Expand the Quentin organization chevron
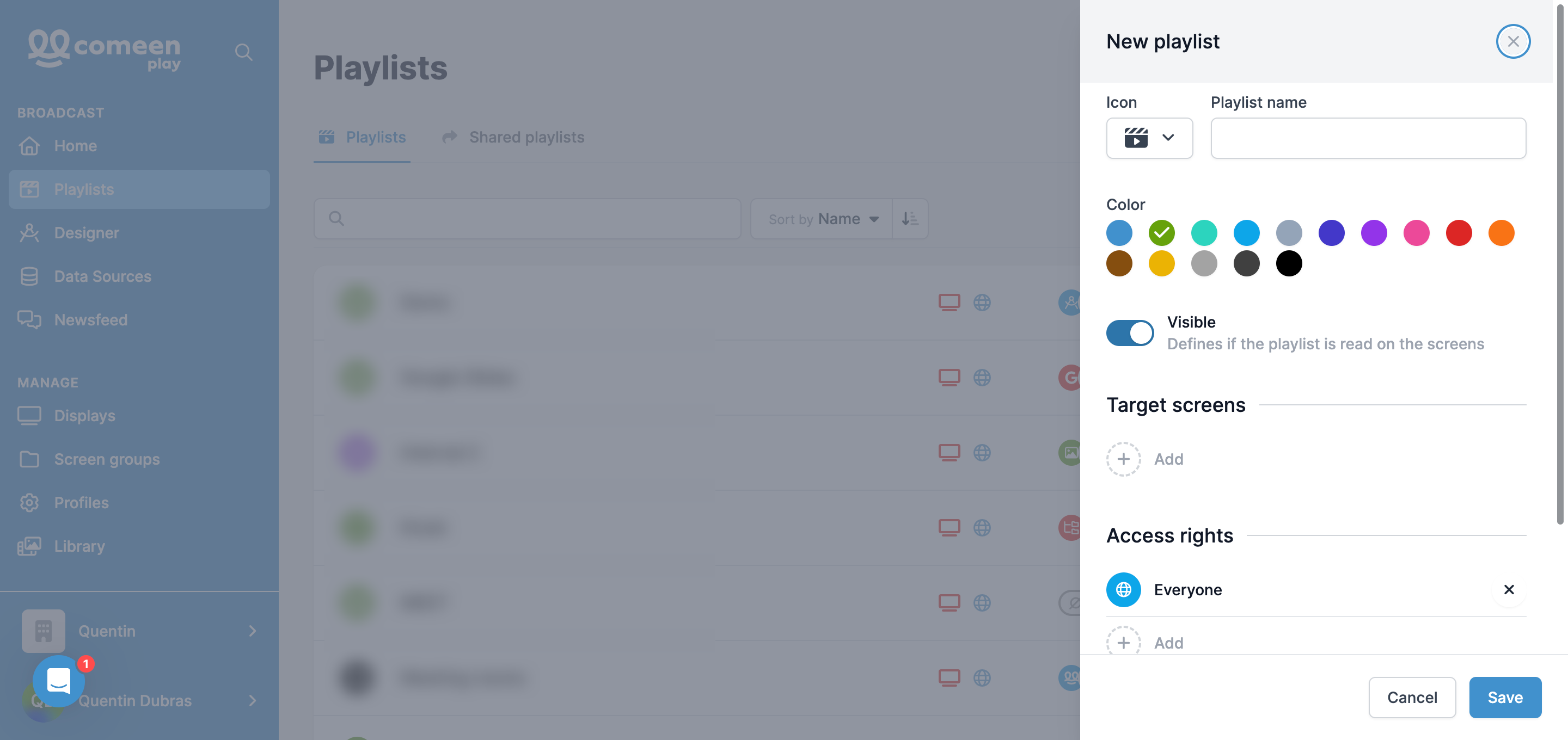The width and height of the screenshot is (1568, 740). [253, 631]
